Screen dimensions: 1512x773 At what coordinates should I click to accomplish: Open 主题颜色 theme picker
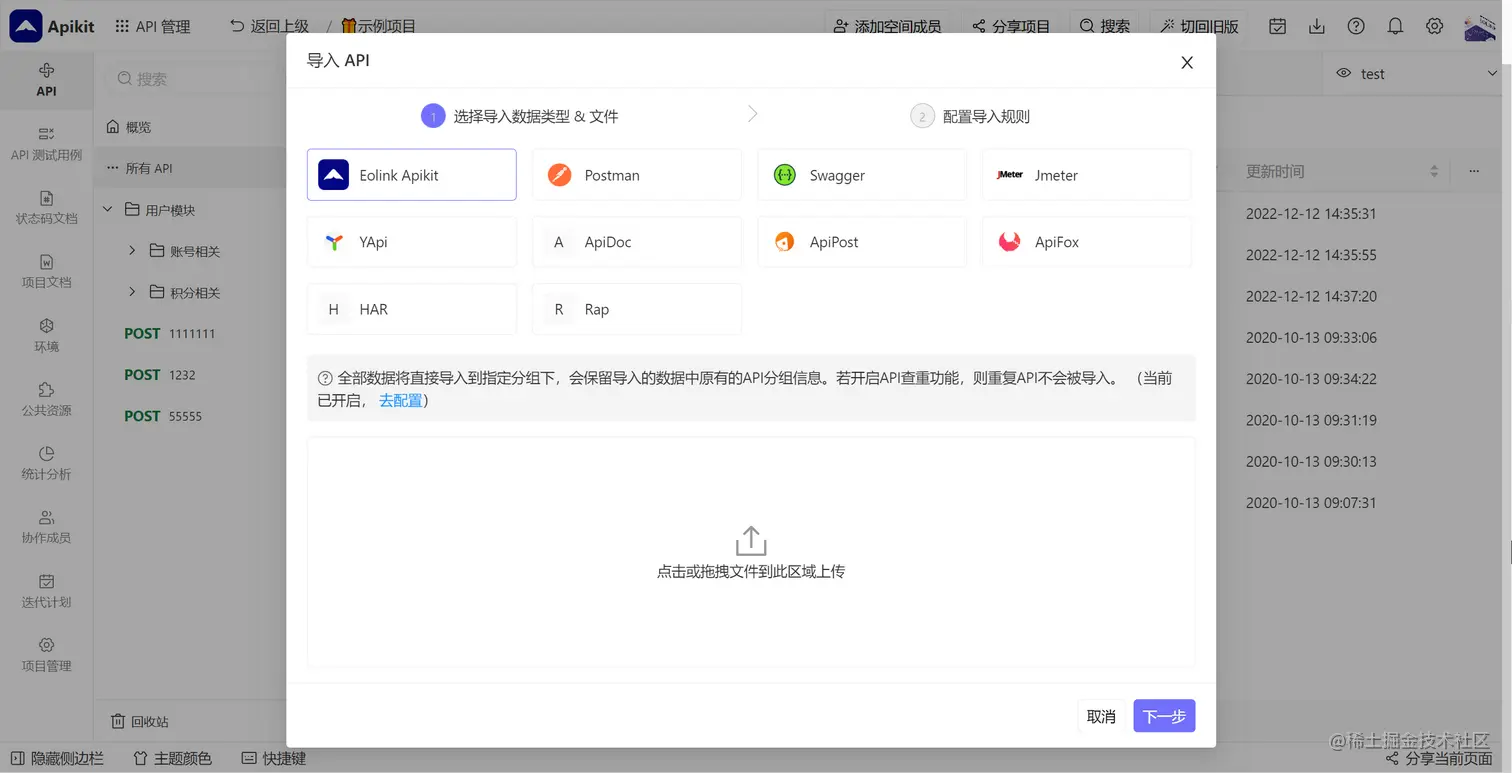[x=172, y=758]
